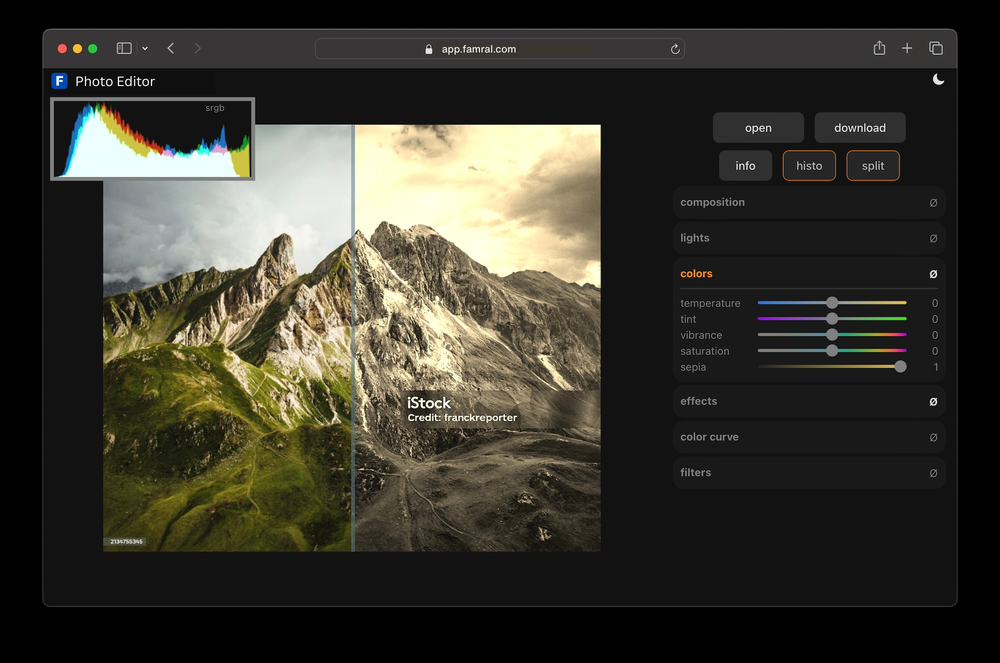Click the browser share icon
The height and width of the screenshot is (663, 1000).
(x=879, y=47)
